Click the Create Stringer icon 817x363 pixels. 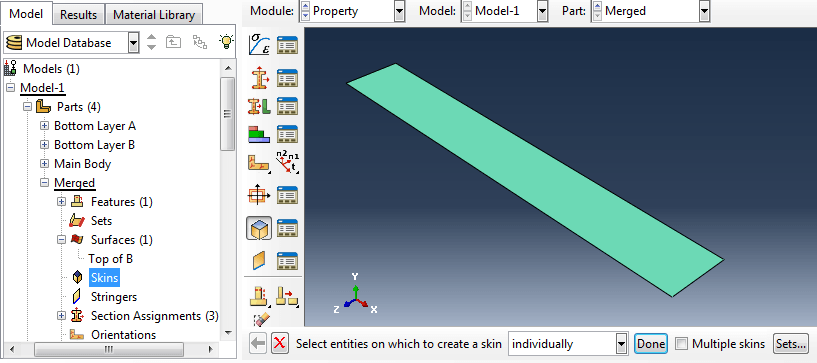[258, 260]
